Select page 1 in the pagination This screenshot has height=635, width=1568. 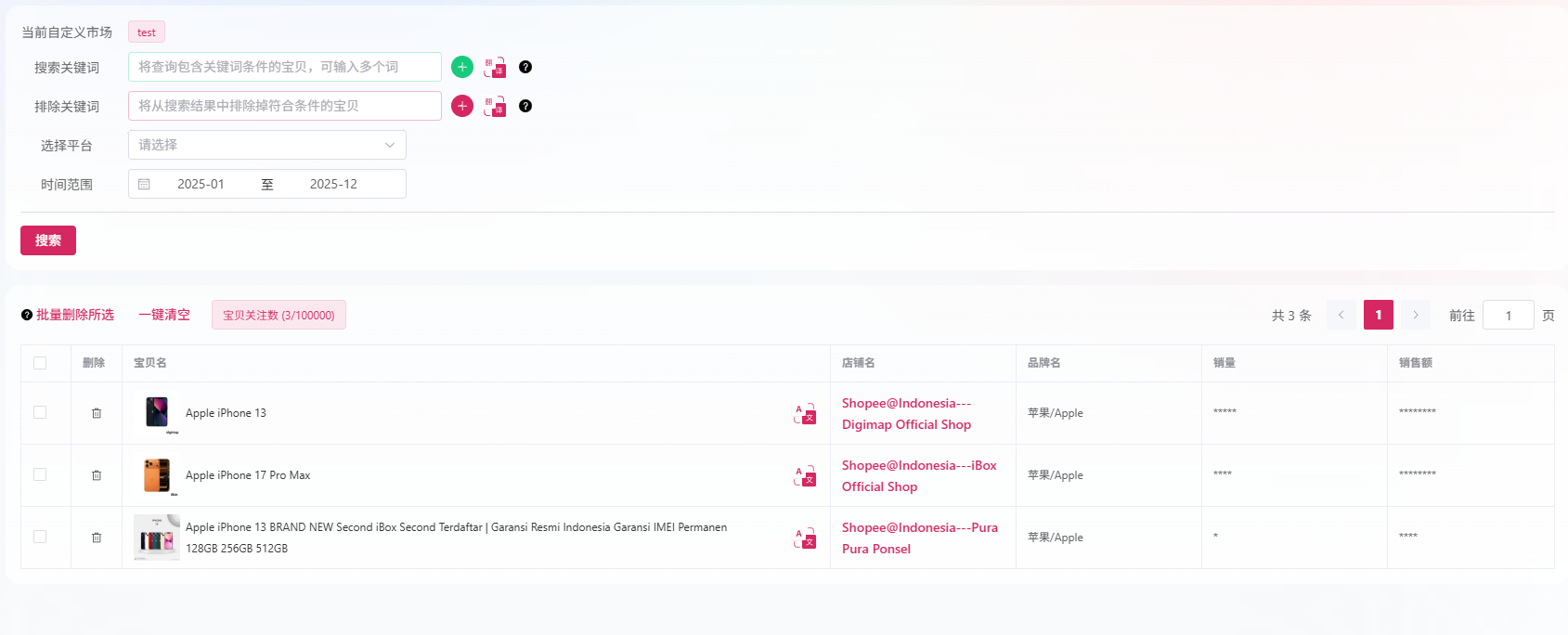[1378, 315]
